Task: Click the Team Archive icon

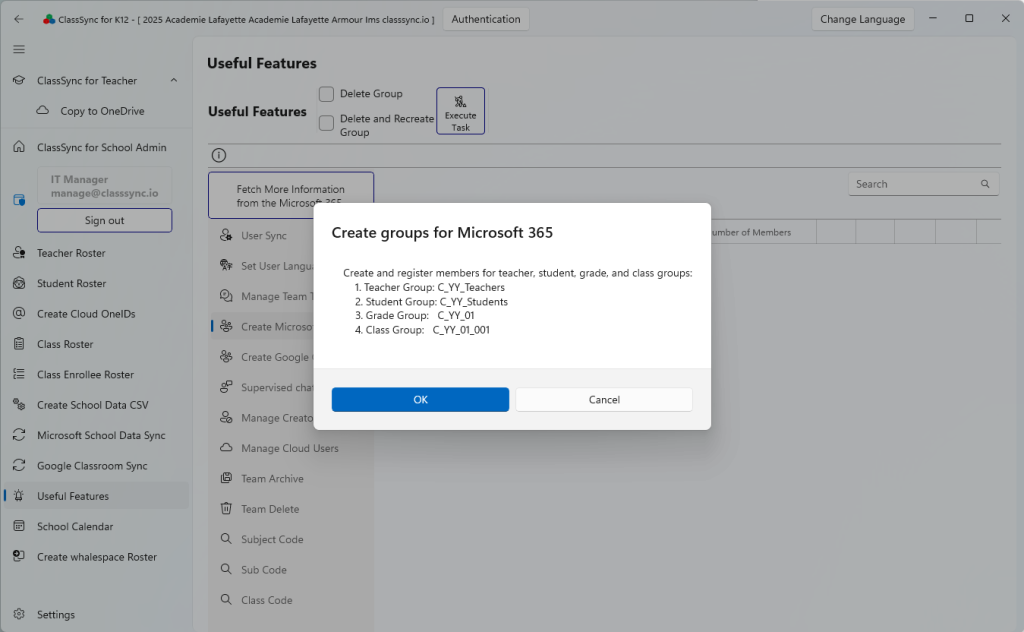Action: pos(226,478)
